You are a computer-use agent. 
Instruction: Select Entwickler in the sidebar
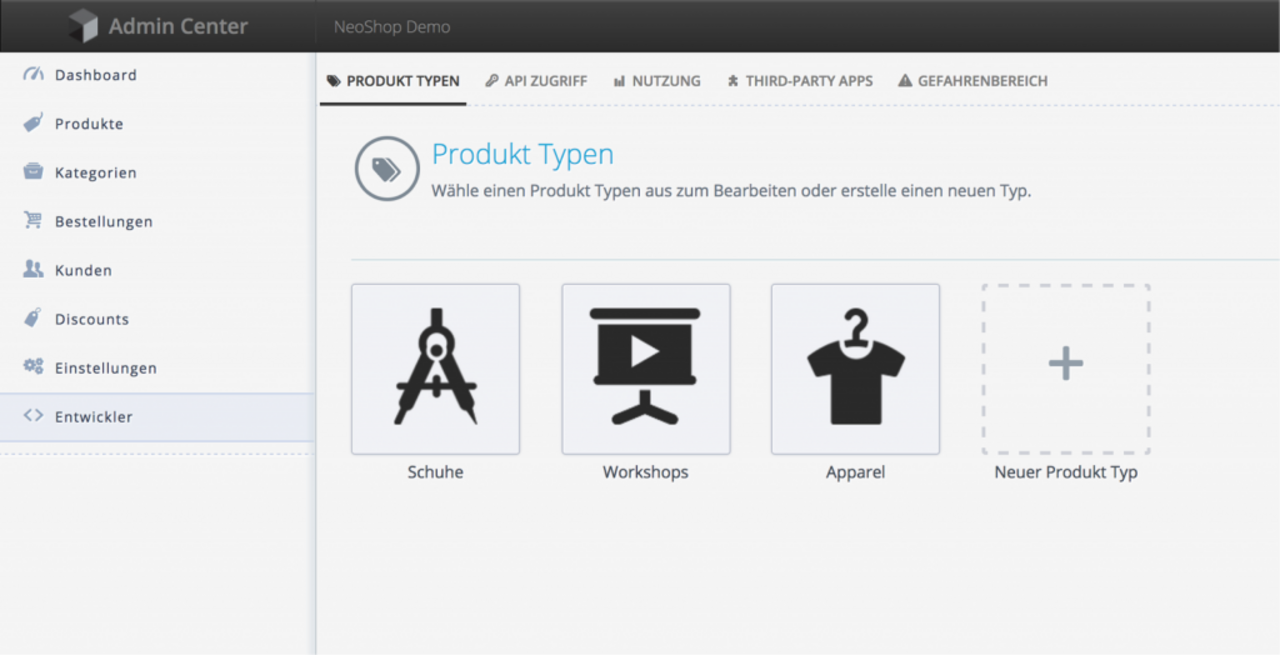[93, 417]
